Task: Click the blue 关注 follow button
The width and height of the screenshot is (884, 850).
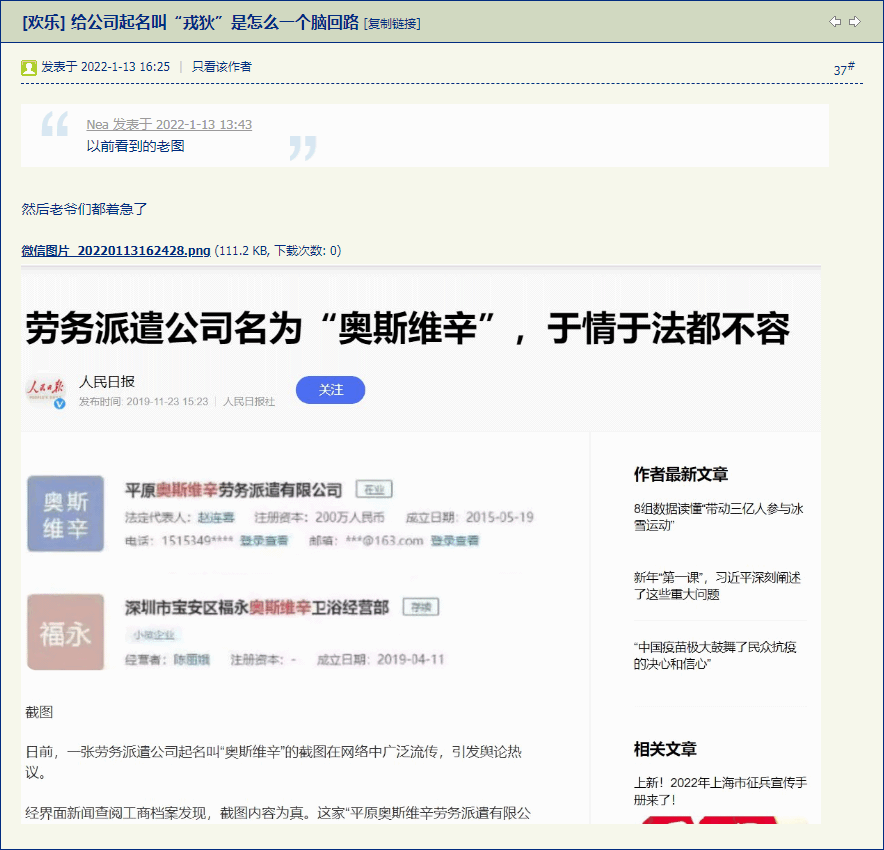Action: [x=330, y=389]
